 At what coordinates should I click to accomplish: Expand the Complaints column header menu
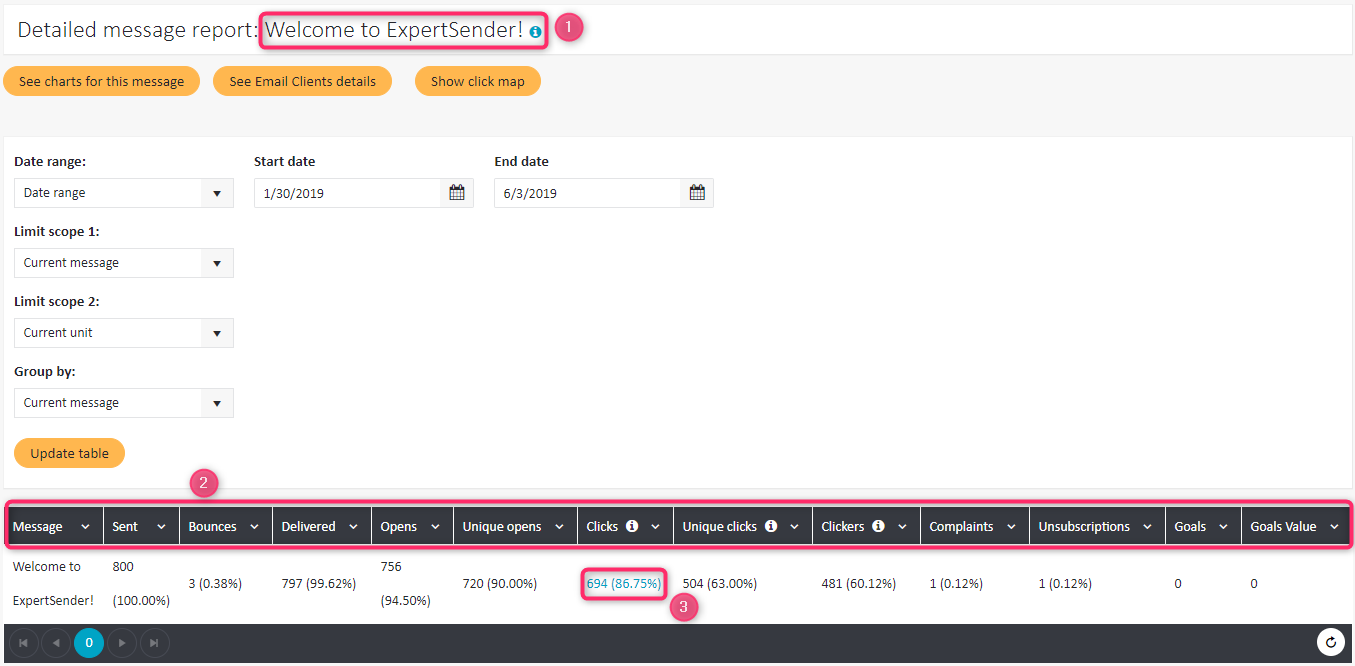1011,527
